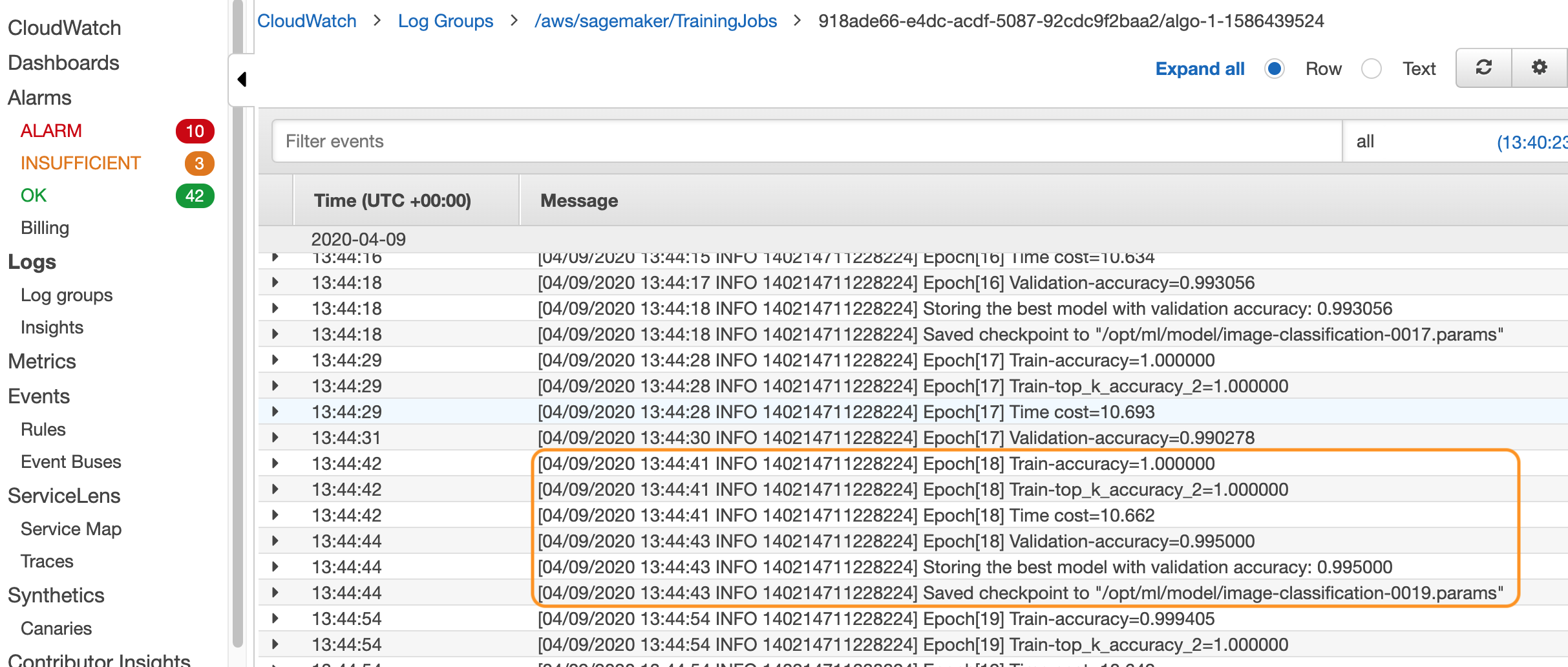
Task: Expand row Saved checkpoint image-classification-0017.params
Action: (x=275, y=334)
